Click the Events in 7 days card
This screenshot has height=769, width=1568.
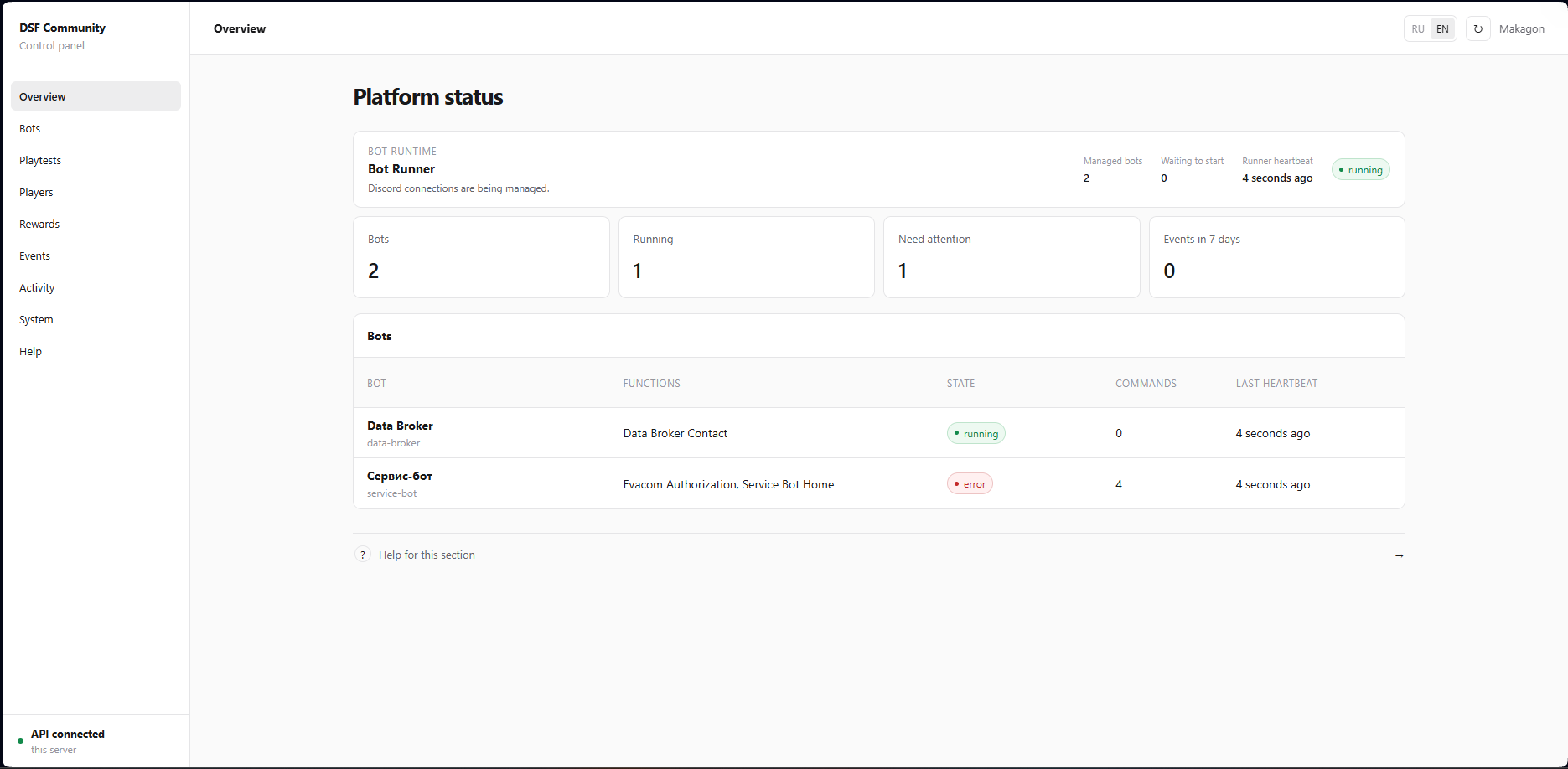coord(1276,257)
